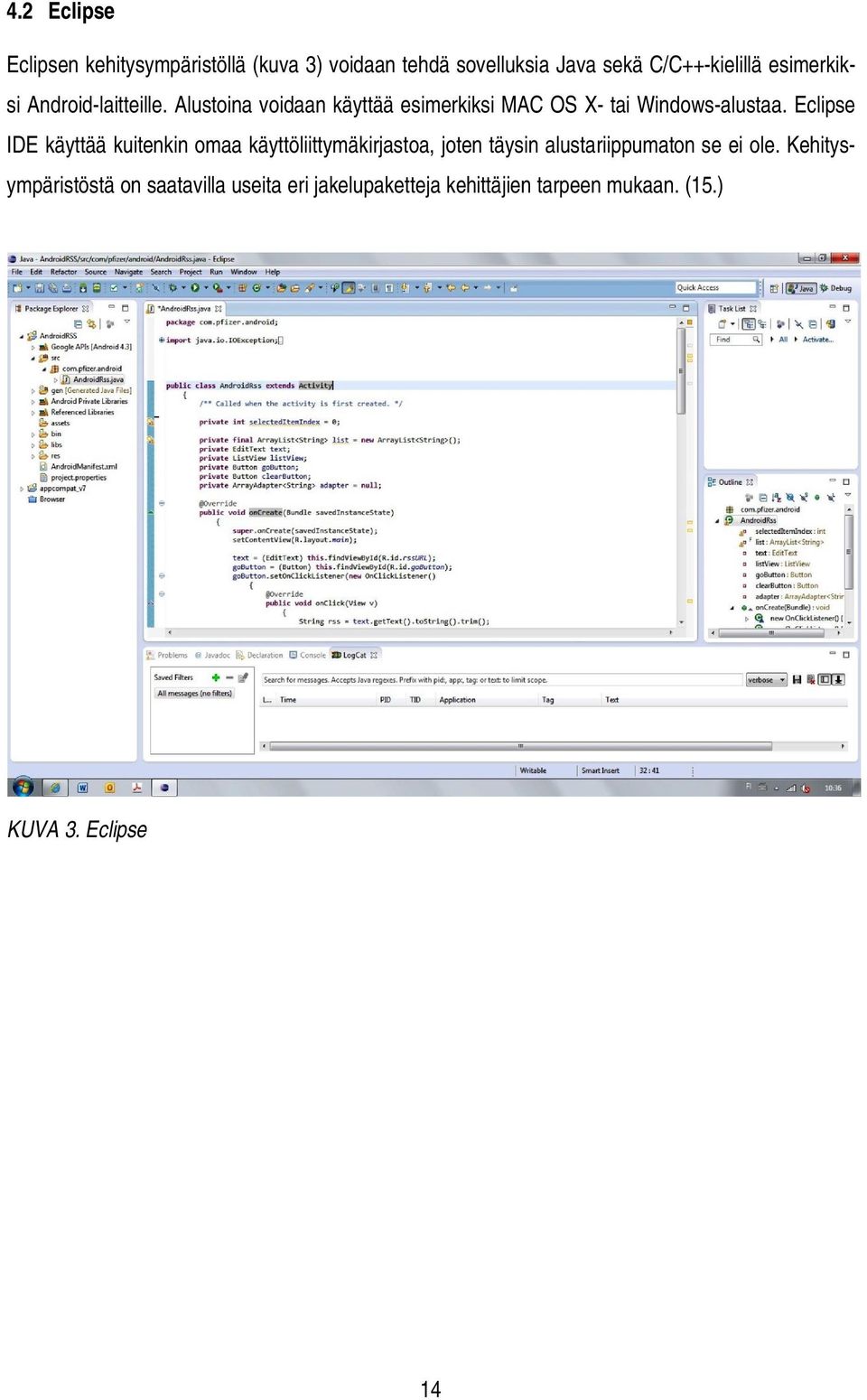The height and width of the screenshot is (1400, 867).
Task: Toggle Mark Occurrences highlighted toolbar button
Action: [x=348, y=288]
